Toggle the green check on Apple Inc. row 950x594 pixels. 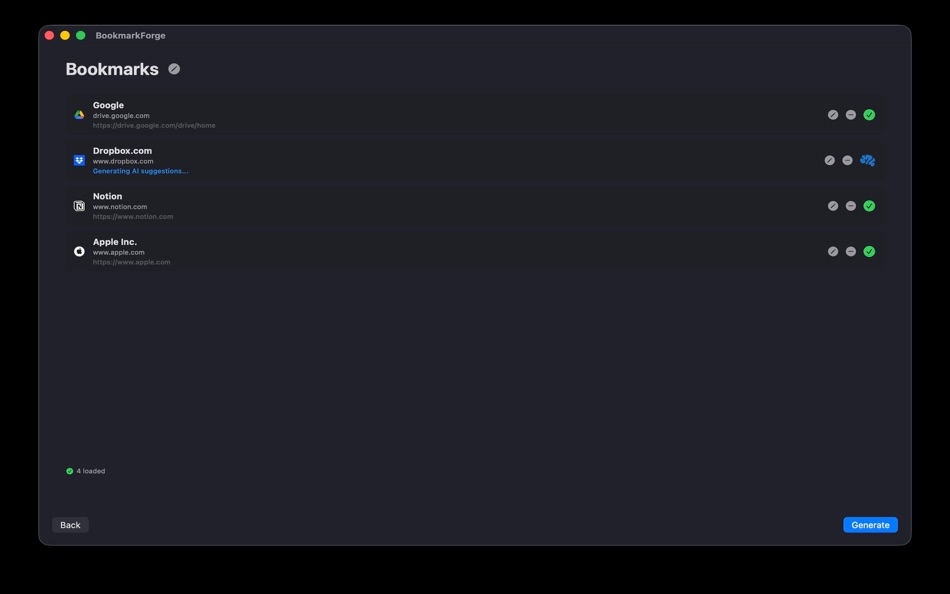pyautogui.click(x=869, y=251)
